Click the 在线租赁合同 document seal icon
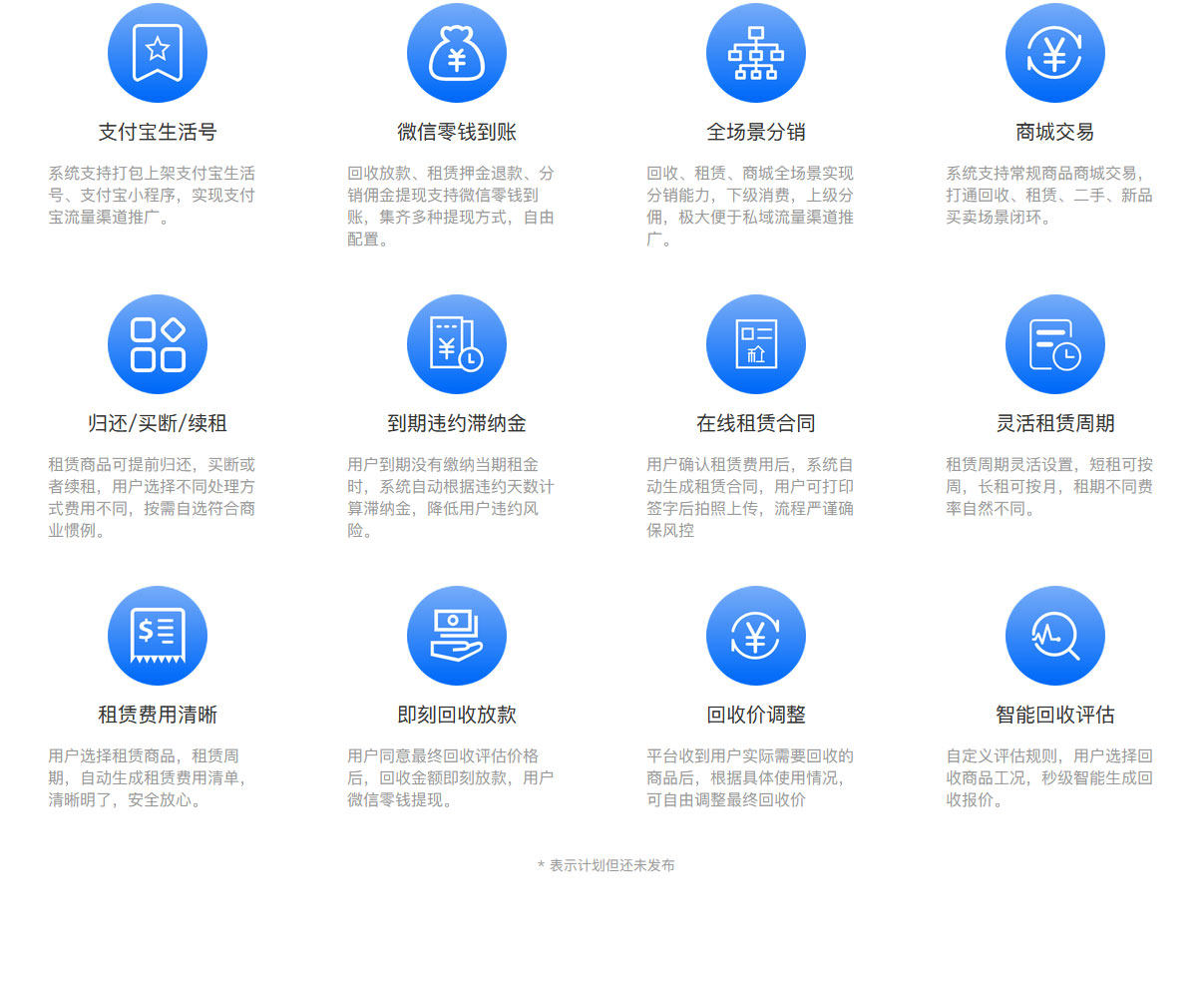The image size is (1204, 982). (x=755, y=343)
